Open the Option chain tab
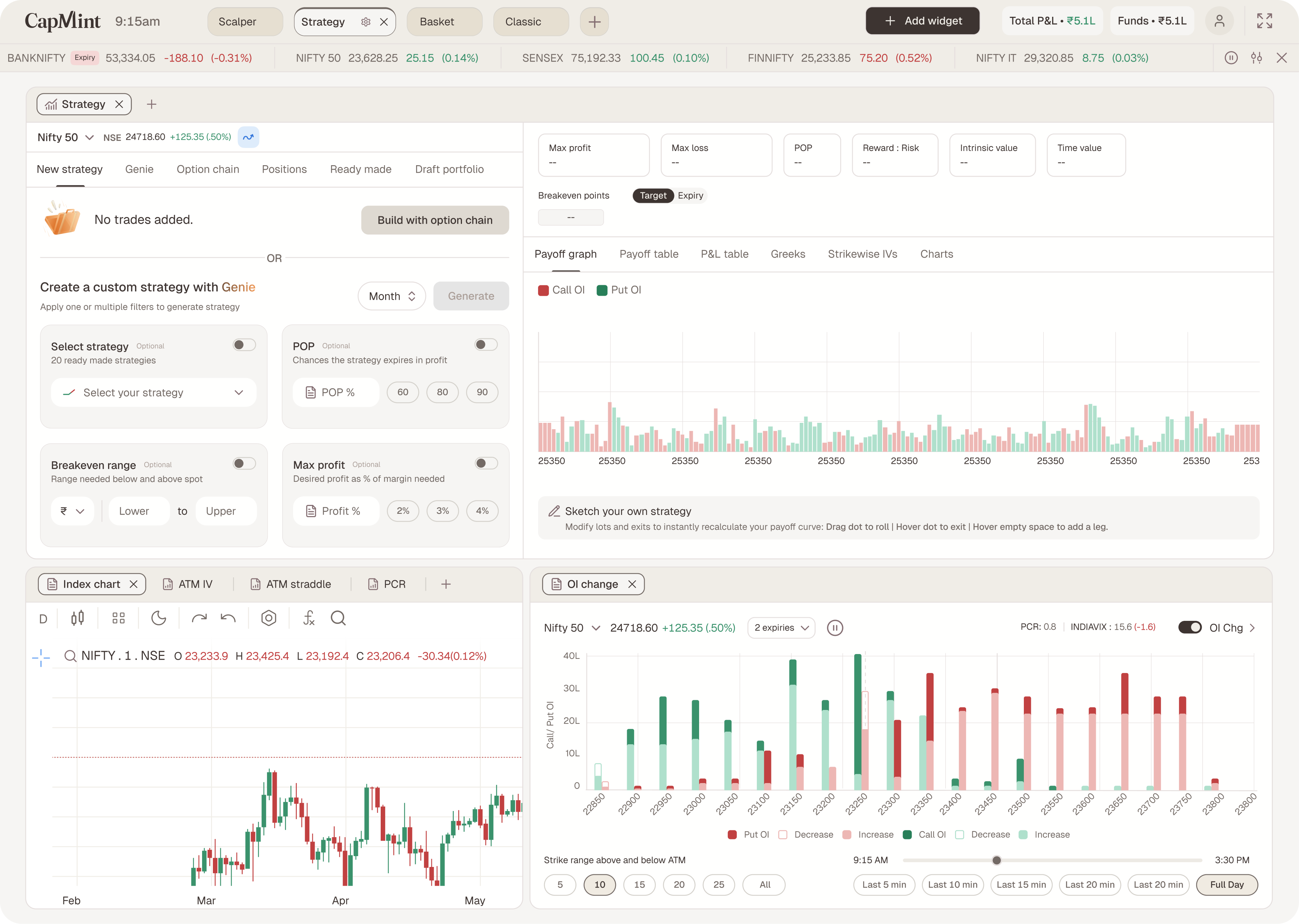Viewport: 1299px width, 924px height. (208, 170)
